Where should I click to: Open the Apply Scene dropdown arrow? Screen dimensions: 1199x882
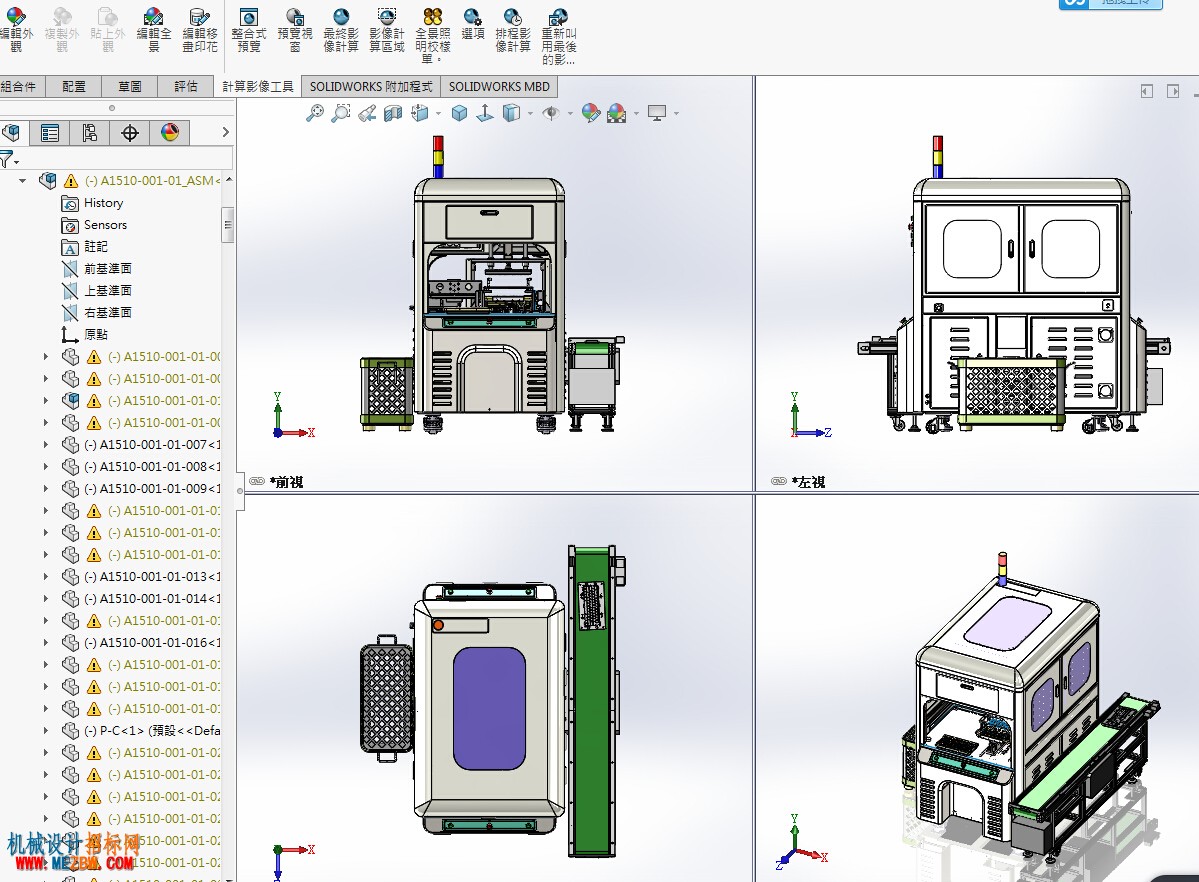(x=636, y=114)
